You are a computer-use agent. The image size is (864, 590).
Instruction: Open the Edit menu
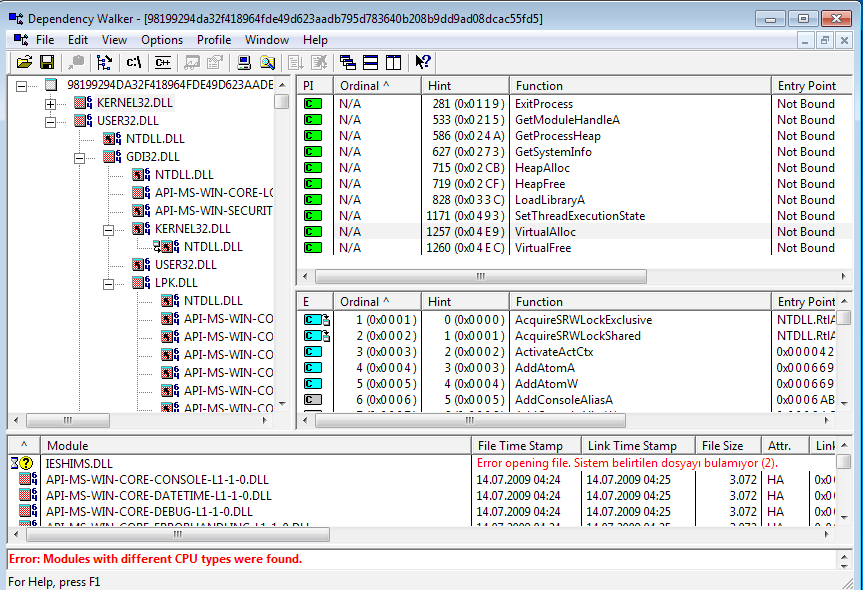78,40
